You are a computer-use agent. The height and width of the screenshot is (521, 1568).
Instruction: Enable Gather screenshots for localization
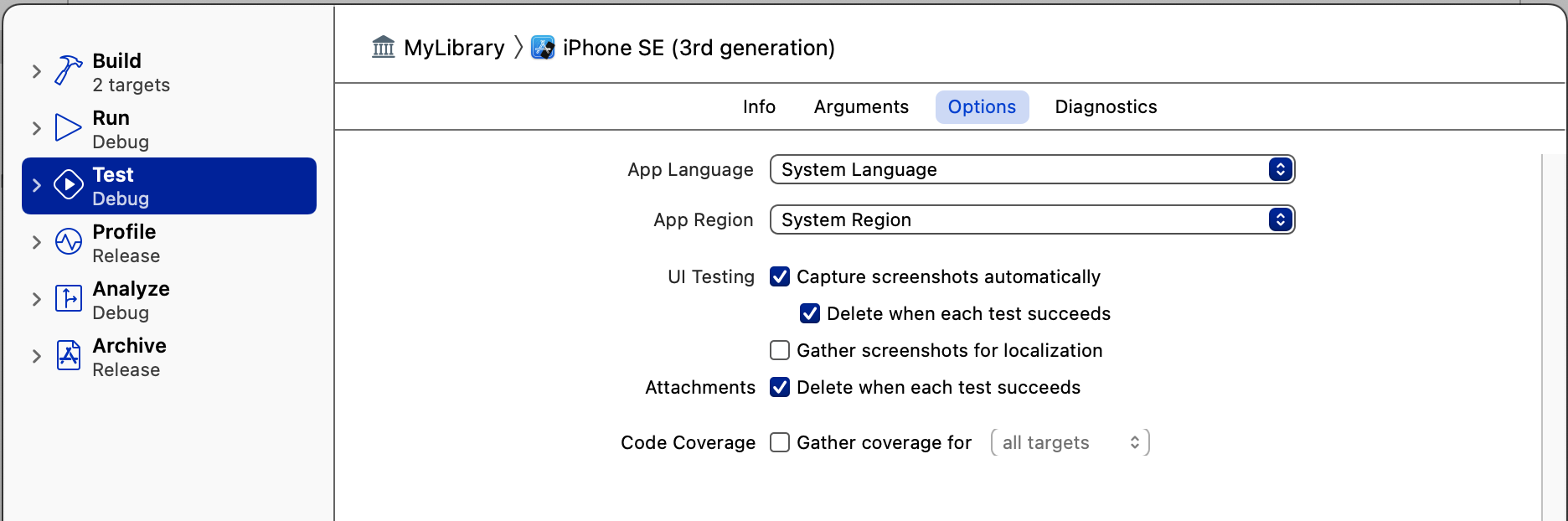pos(780,350)
